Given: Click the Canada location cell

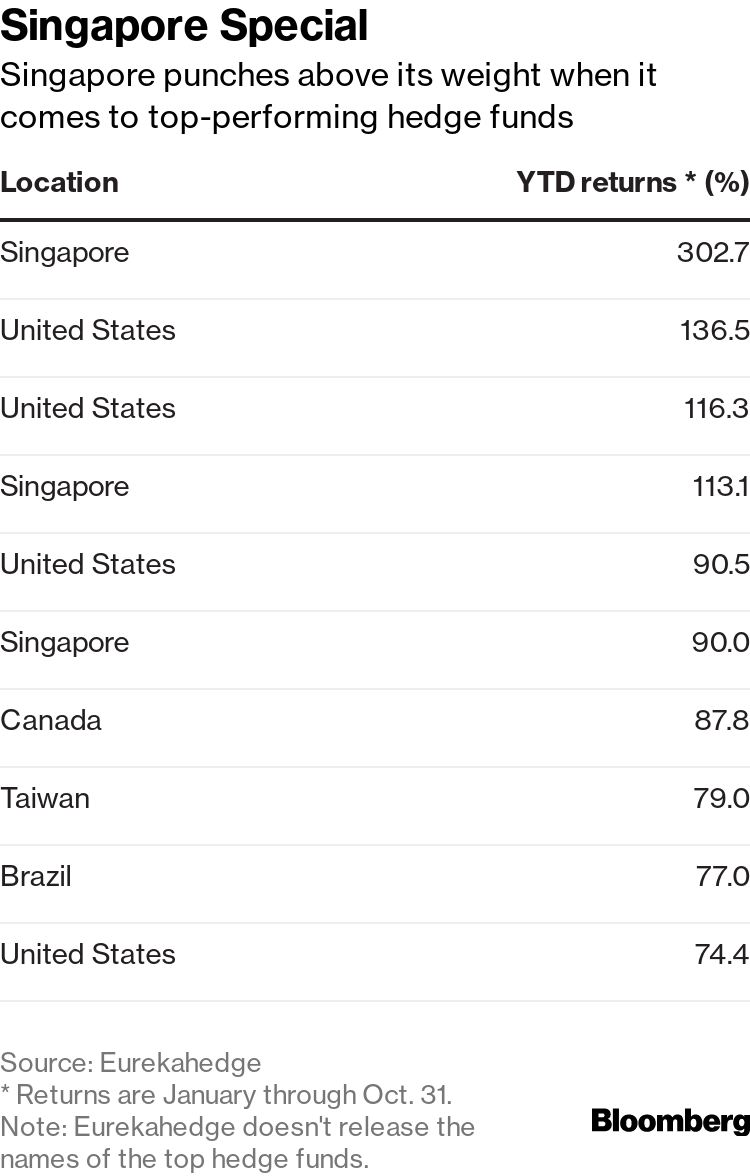Looking at the screenshot, I should (51, 720).
